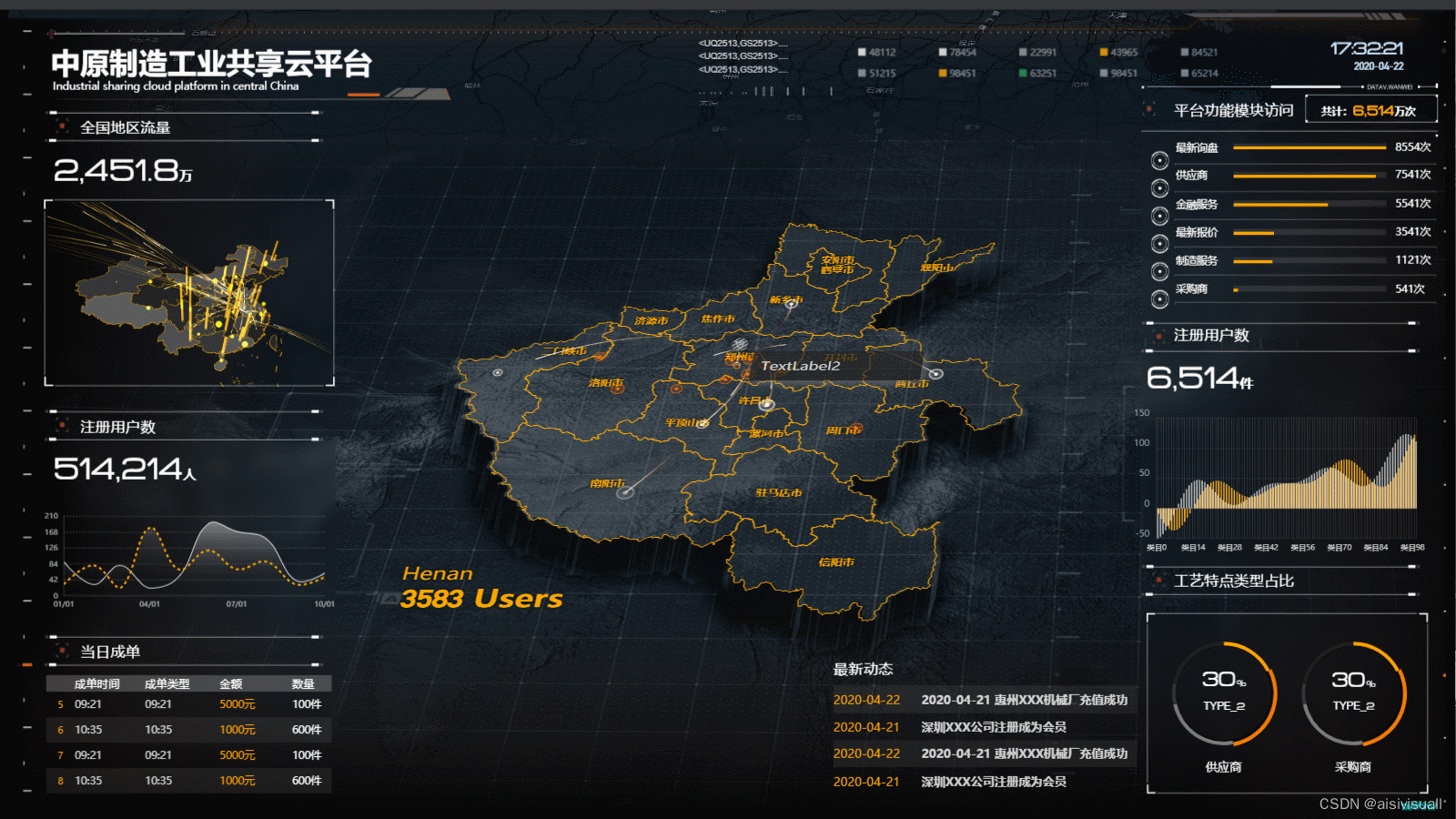
Task: Select the circular icon beside 金融服务
Action: (1159, 216)
